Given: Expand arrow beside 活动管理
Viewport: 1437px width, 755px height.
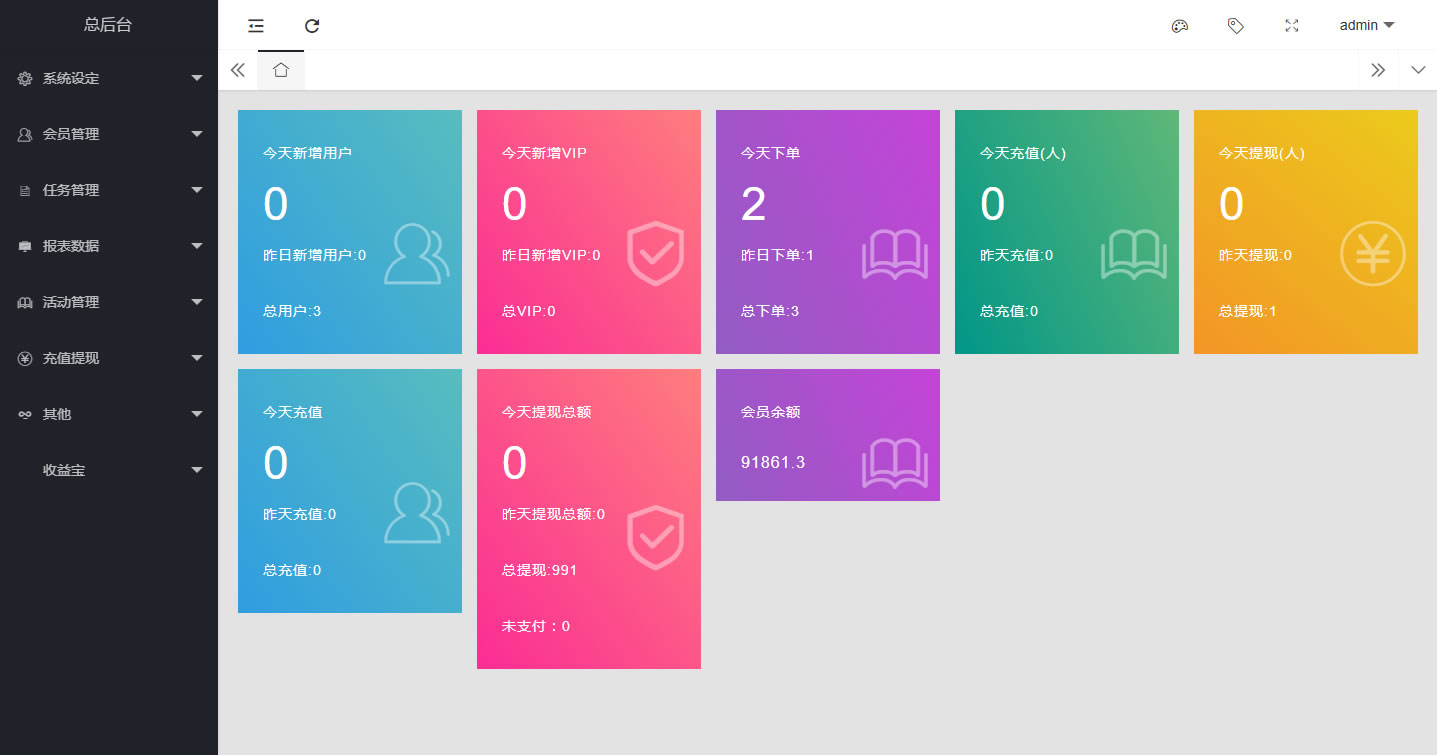Looking at the screenshot, I should 197,302.
